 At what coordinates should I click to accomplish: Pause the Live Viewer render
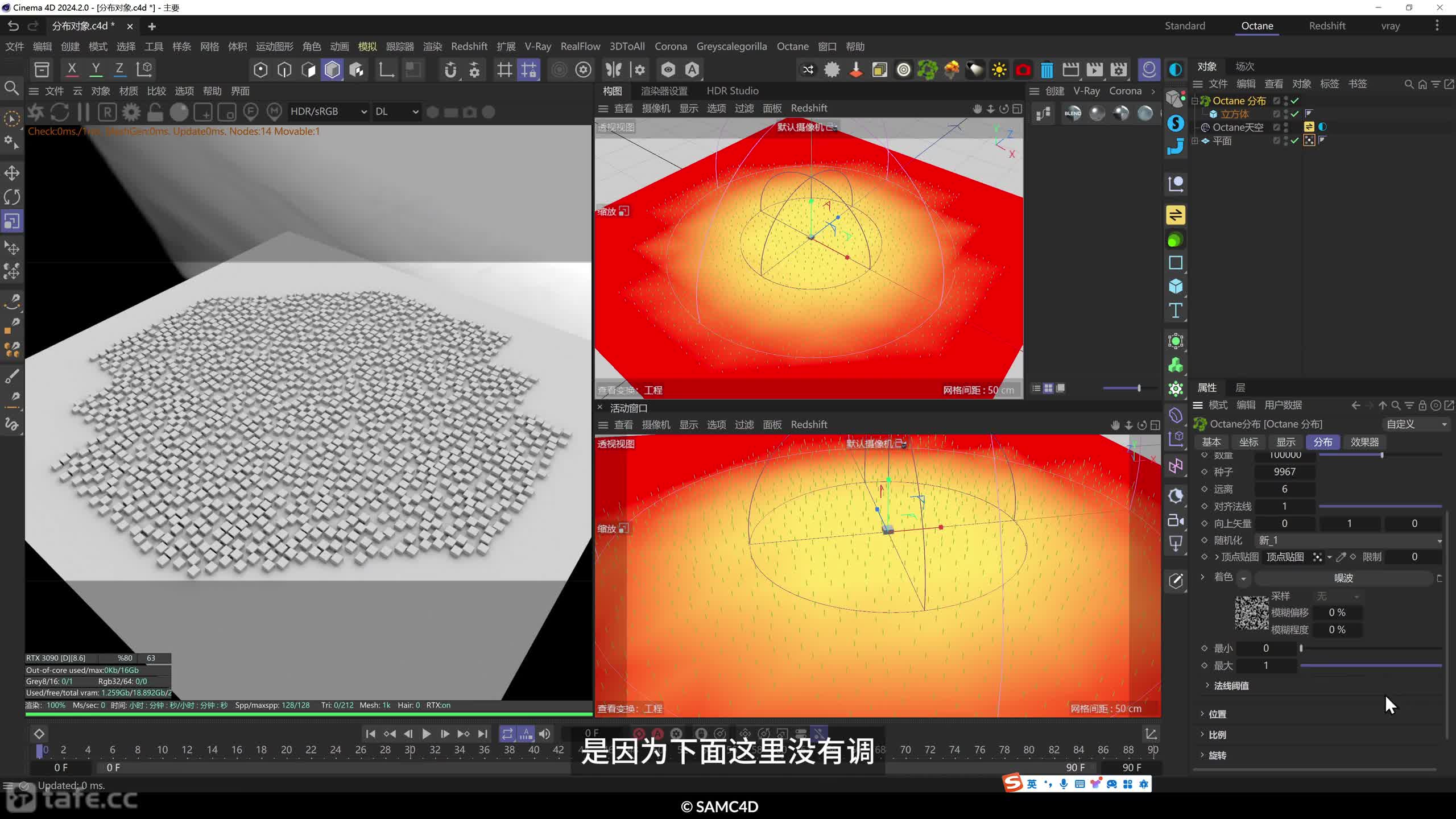tap(84, 112)
